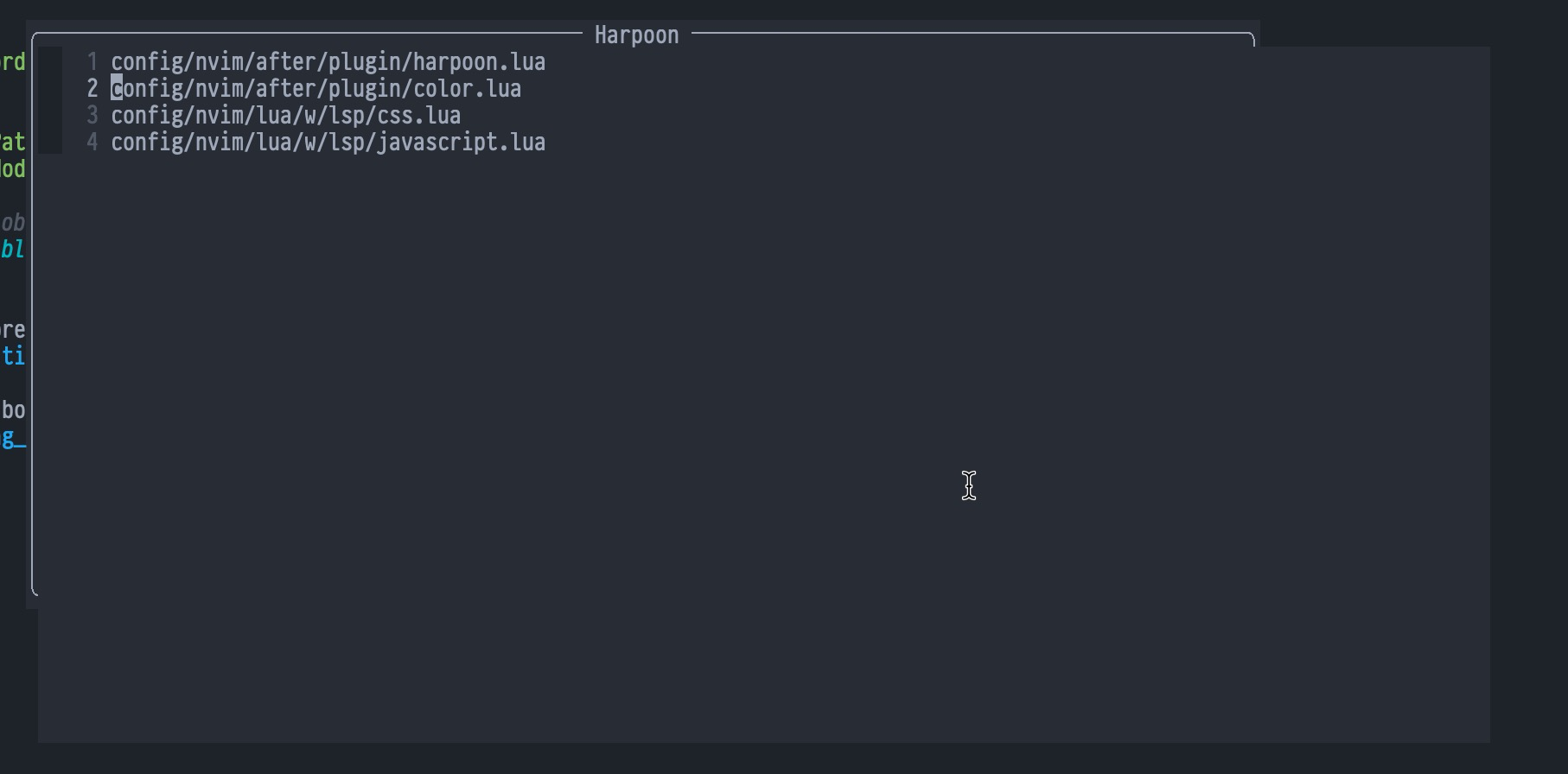Click line number 1 in the Harpoon list
Image resolution: width=1568 pixels, height=774 pixels.
click(x=91, y=61)
